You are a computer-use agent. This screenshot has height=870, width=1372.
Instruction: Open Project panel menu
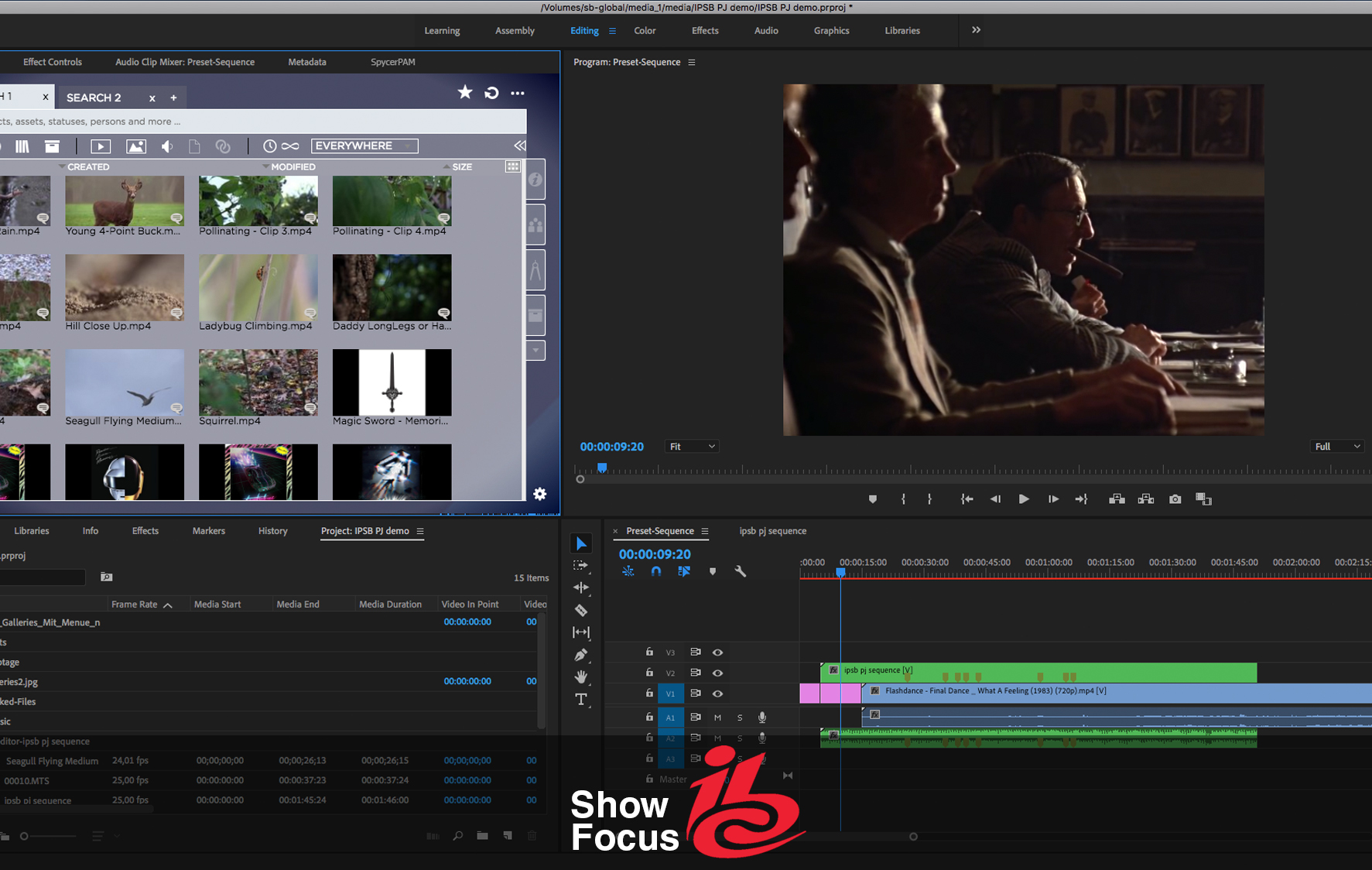[420, 531]
